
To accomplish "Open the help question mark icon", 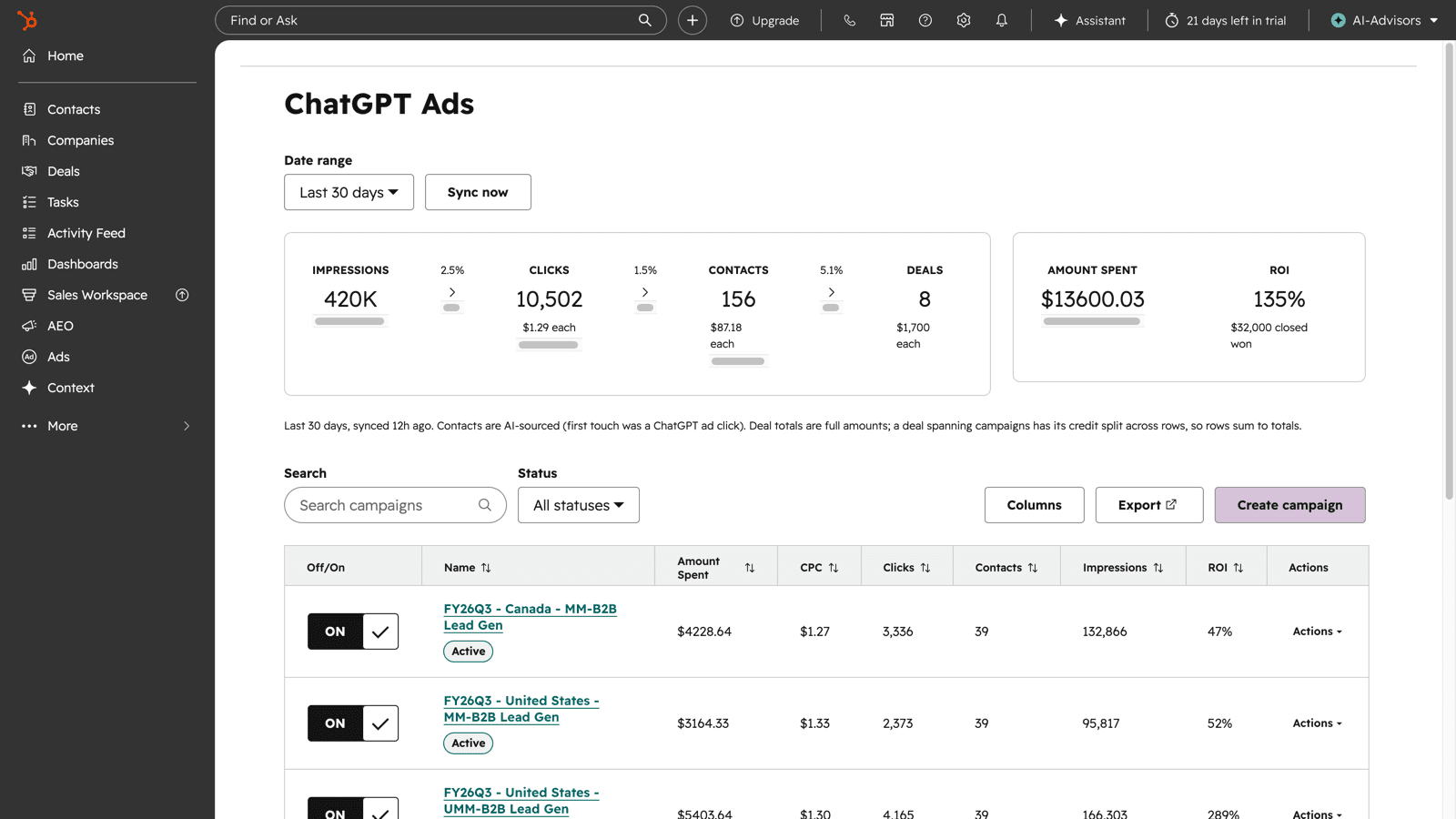I will click(925, 20).
